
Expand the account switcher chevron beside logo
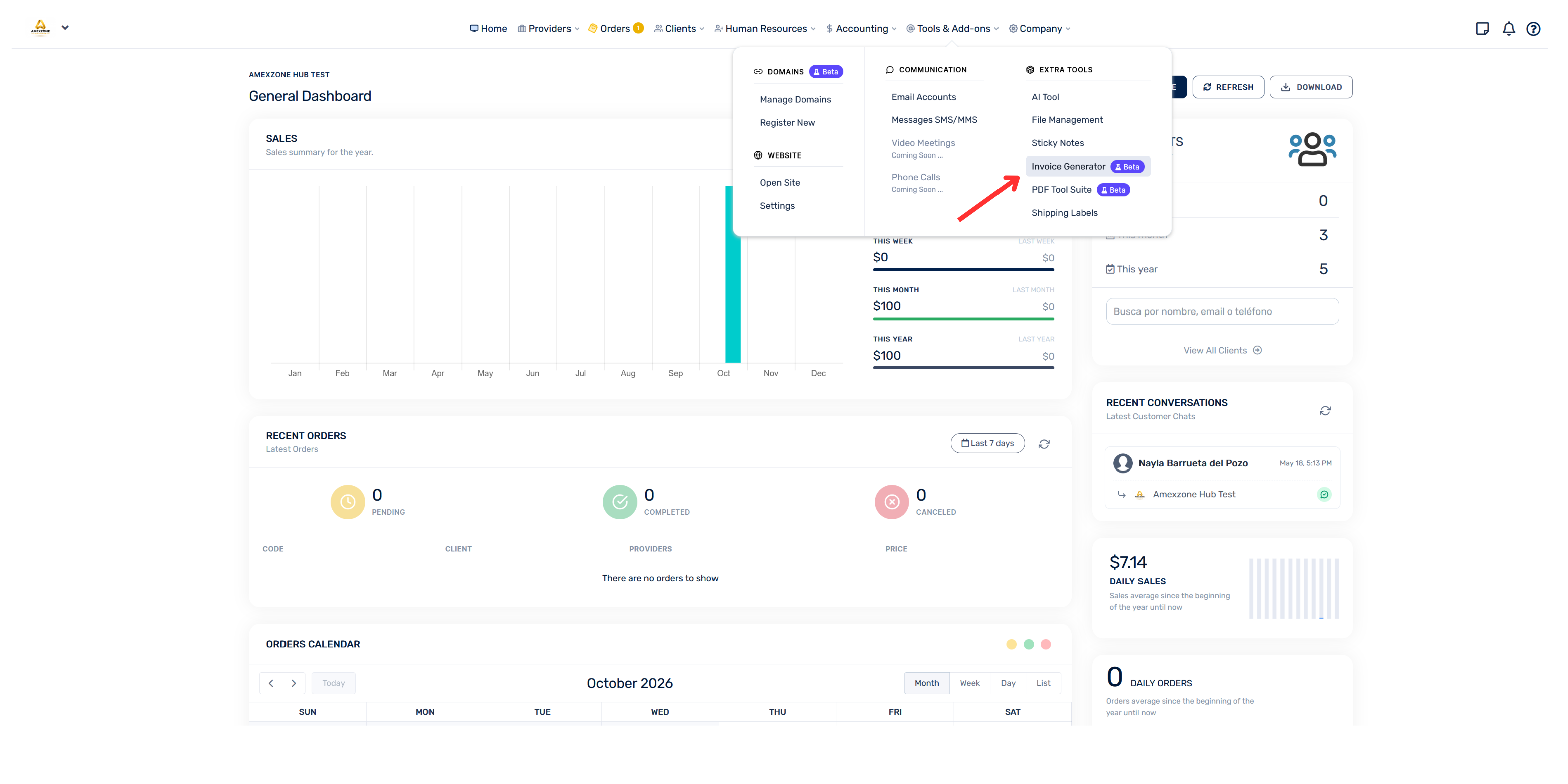click(65, 28)
